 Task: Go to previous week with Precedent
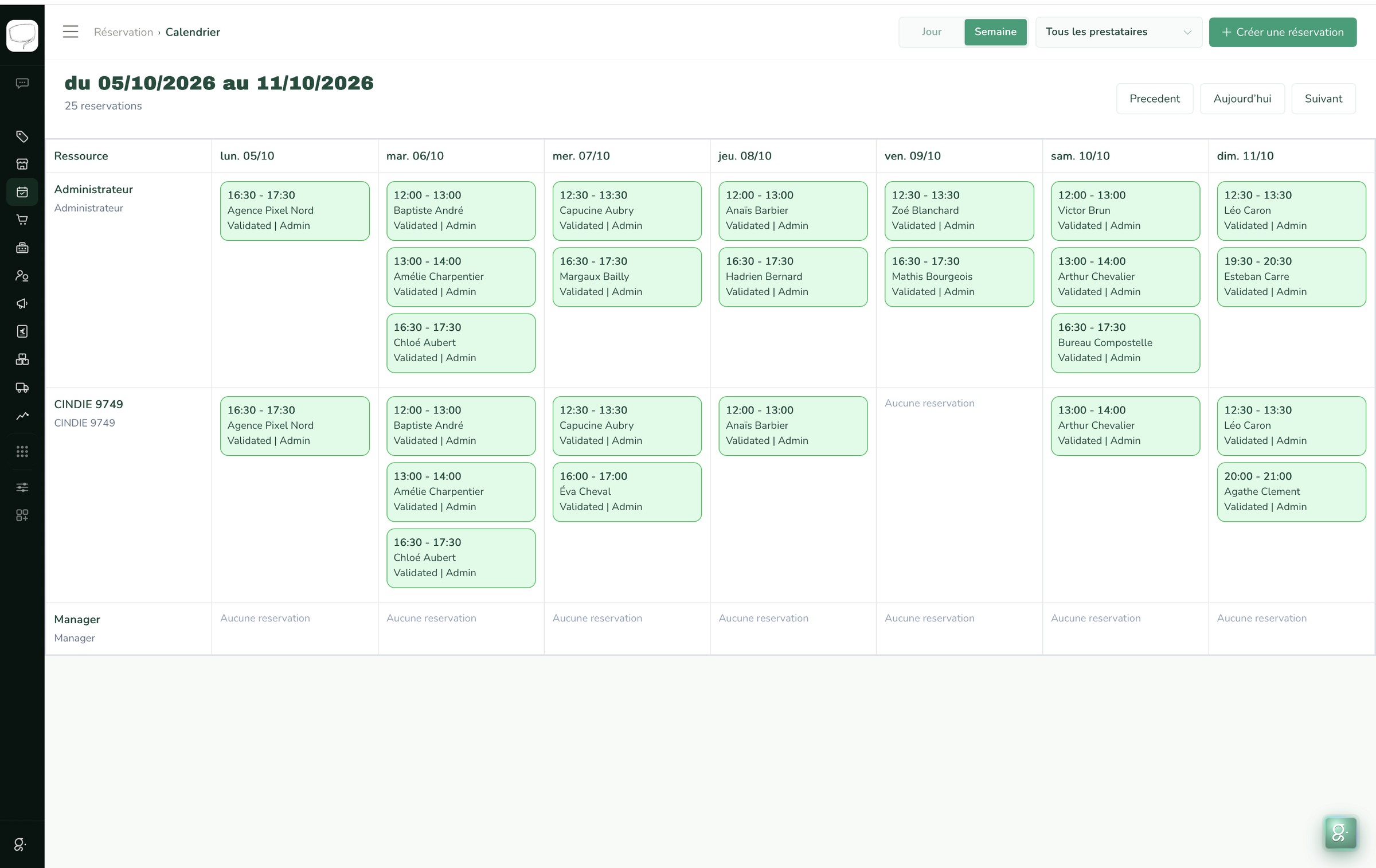1155,99
